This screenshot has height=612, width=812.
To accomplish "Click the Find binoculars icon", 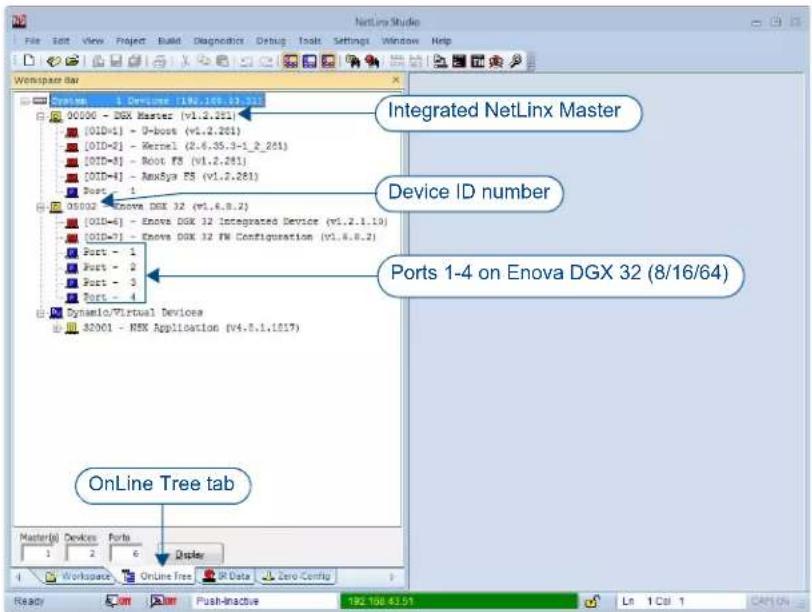I will [x=353, y=62].
